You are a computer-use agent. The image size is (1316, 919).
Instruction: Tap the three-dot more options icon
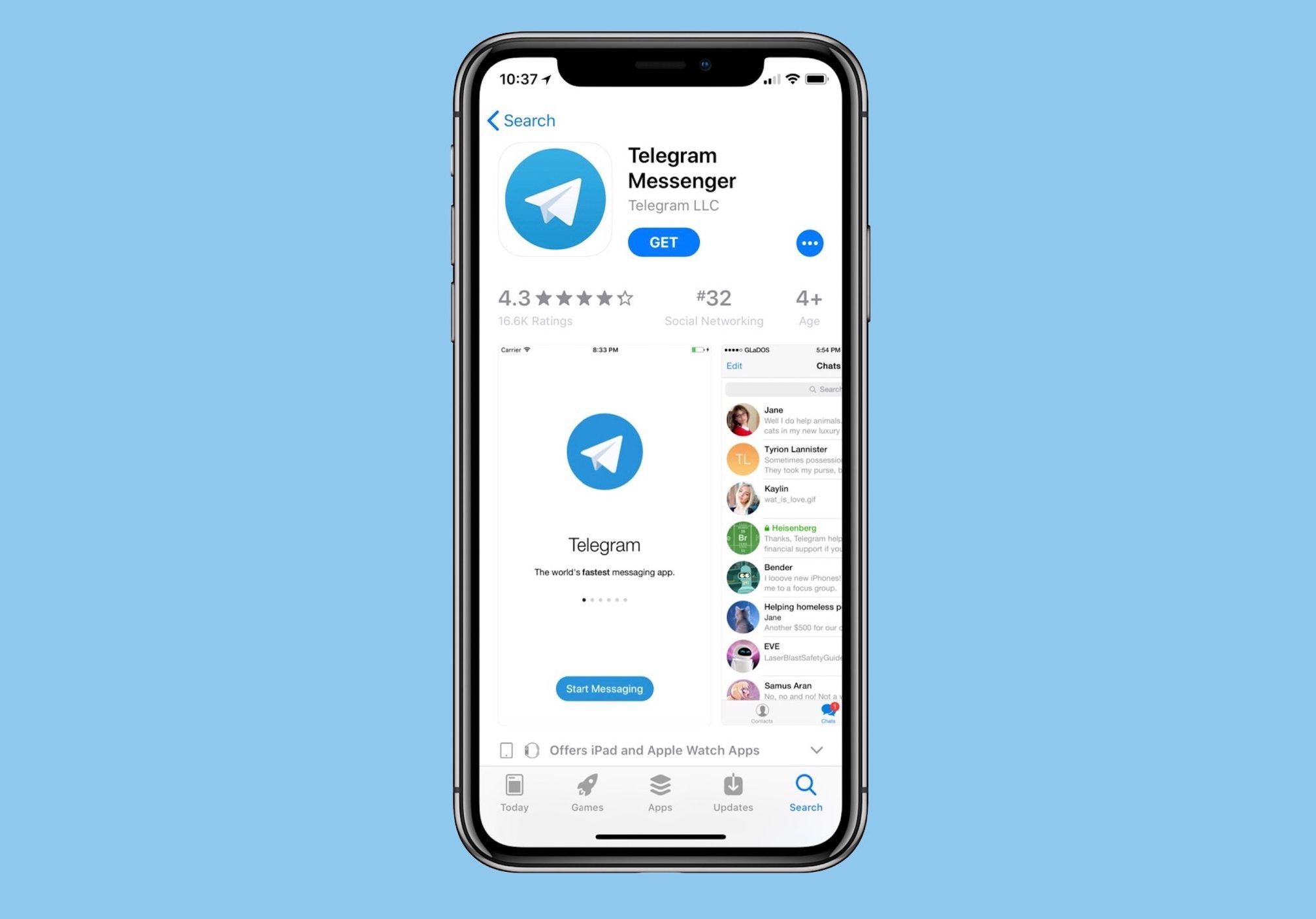click(809, 242)
